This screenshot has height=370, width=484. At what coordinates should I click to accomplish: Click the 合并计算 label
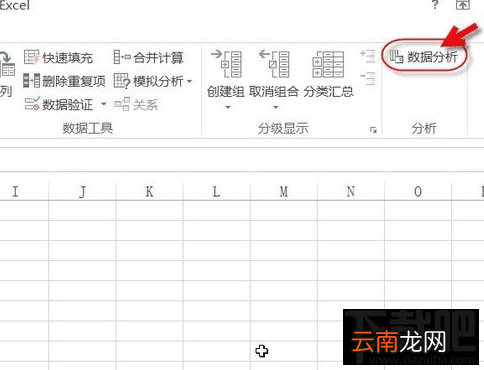158,58
